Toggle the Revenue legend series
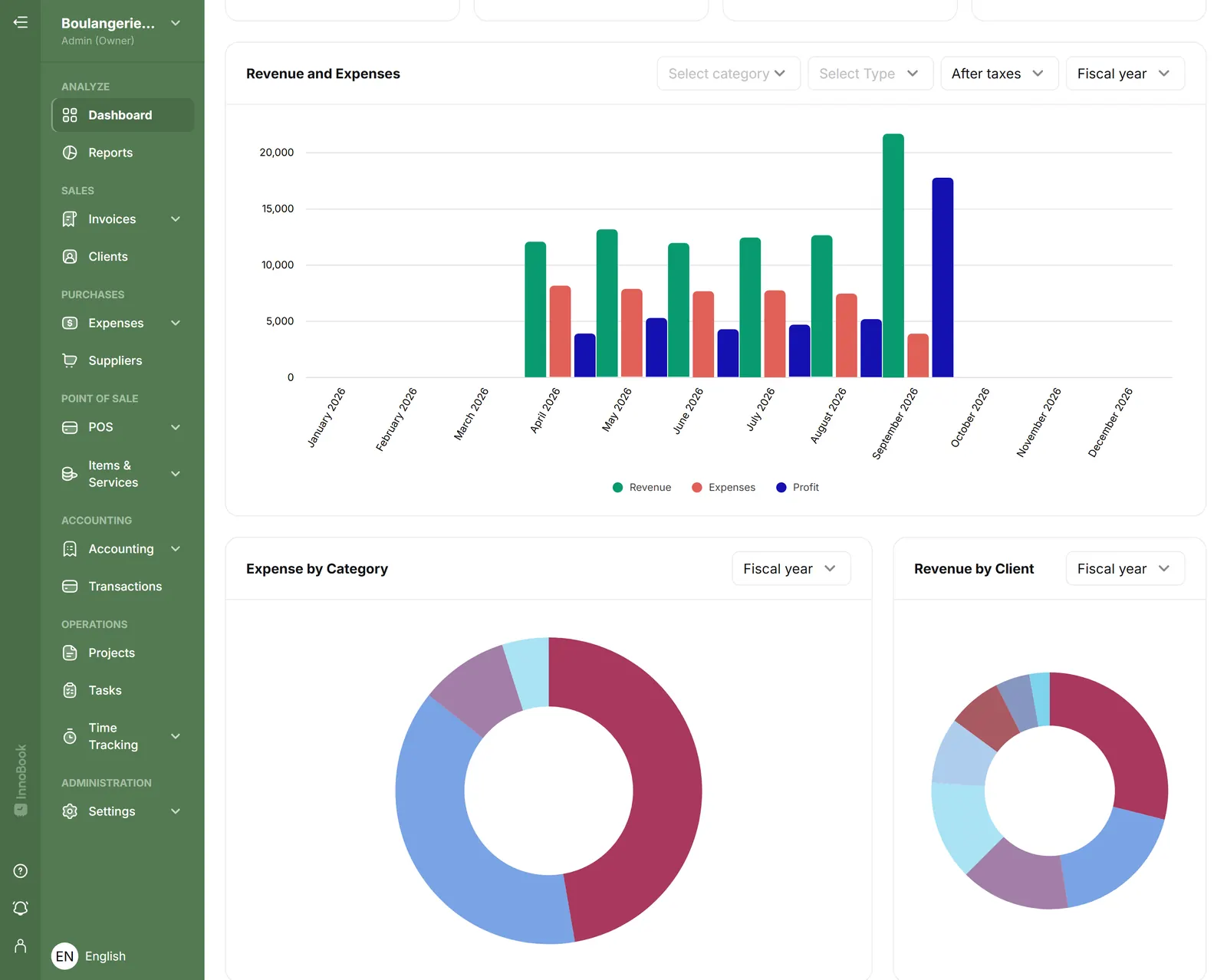Screen dimensions: 1227x980 [x=642, y=488]
